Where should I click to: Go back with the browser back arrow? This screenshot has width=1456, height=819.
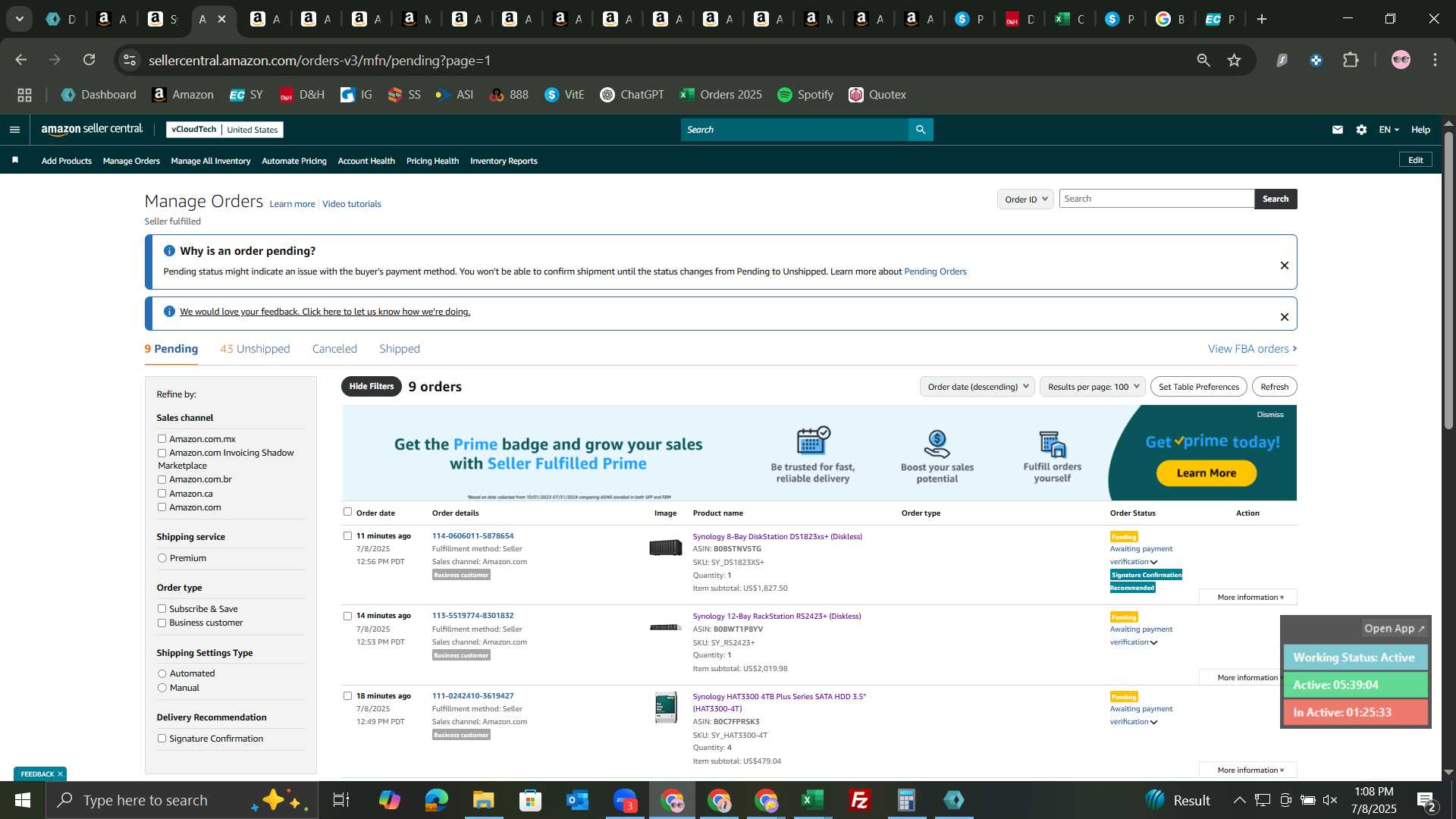(21, 60)
